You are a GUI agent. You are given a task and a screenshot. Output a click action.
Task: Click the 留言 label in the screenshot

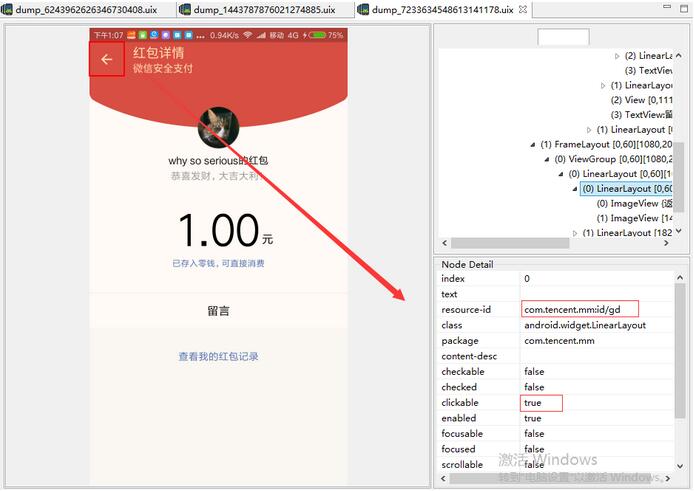click(x=218, y=311)
